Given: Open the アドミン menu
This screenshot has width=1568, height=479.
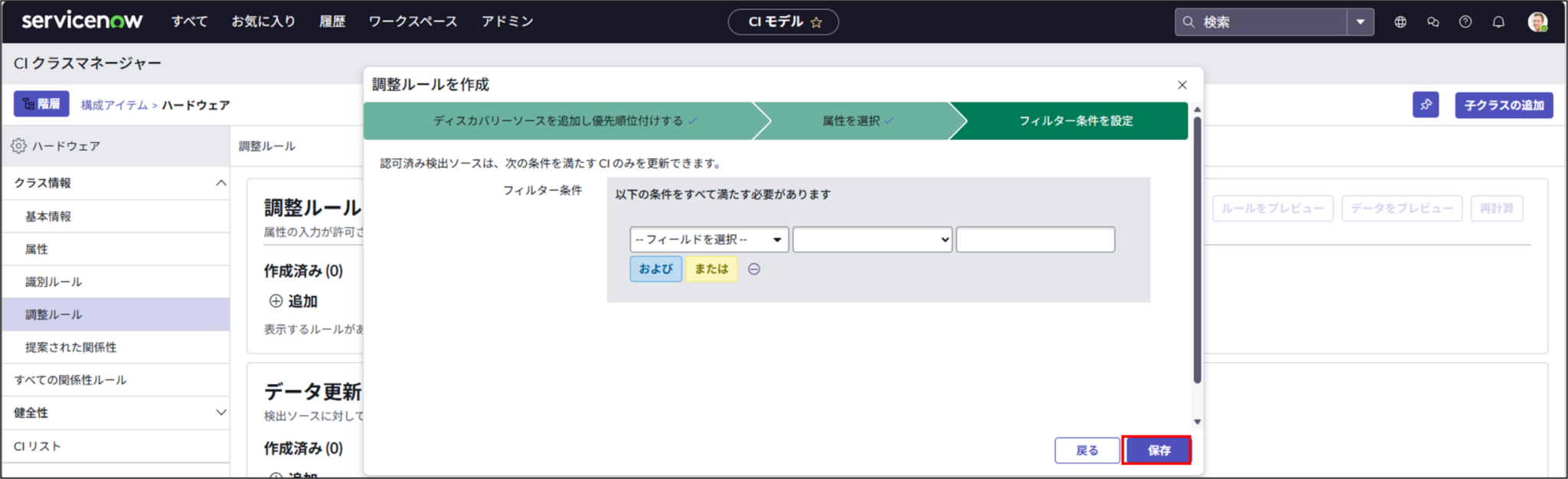Looking at the screenshot, I should click(507, 21).
